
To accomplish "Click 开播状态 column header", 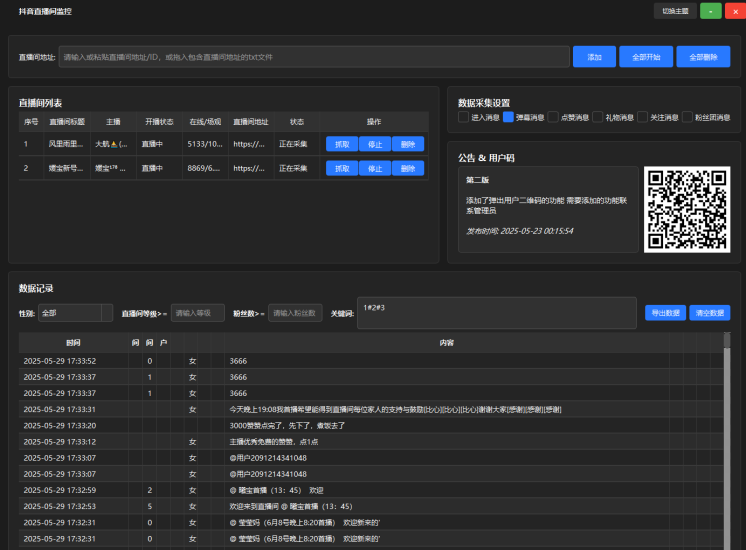I will tap(159, 122).
